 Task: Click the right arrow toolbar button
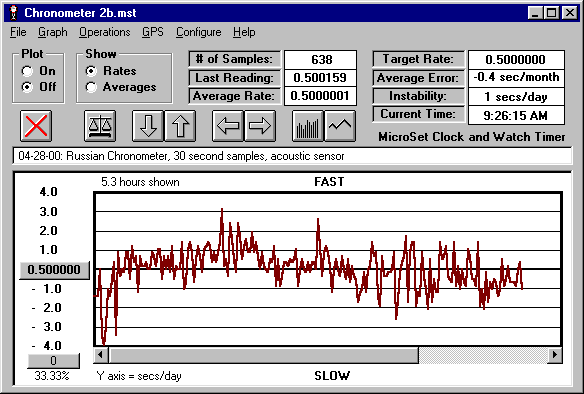pyautogui.click(x=260, y=126)
